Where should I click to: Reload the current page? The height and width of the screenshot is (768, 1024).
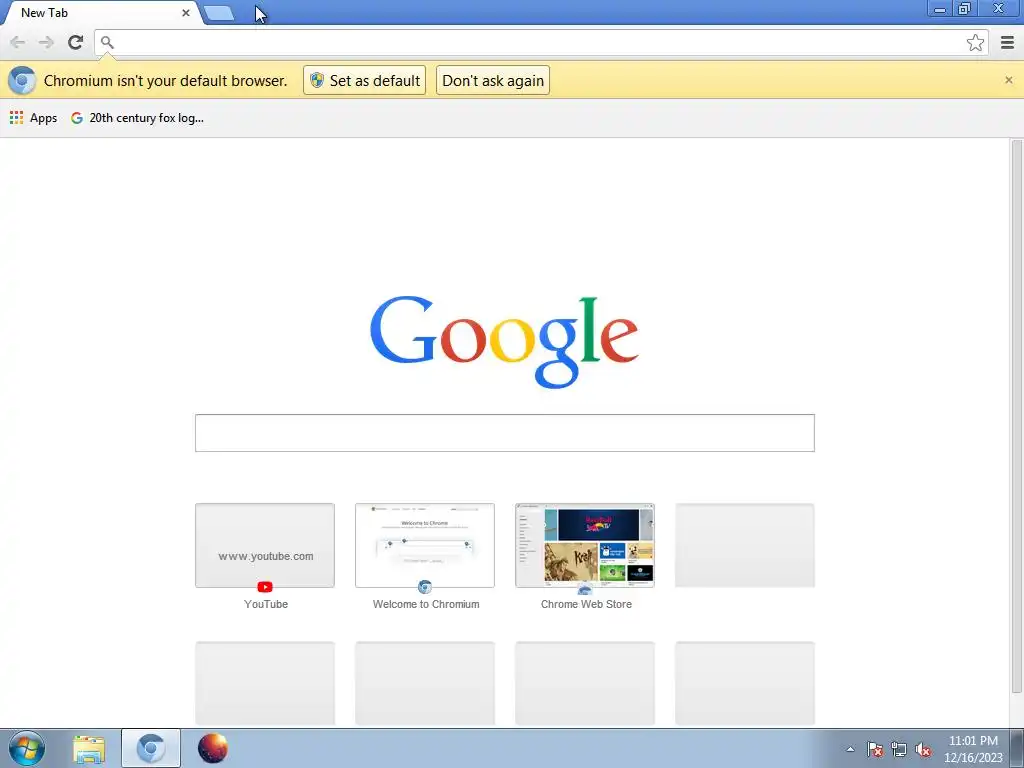pos(75,42)
